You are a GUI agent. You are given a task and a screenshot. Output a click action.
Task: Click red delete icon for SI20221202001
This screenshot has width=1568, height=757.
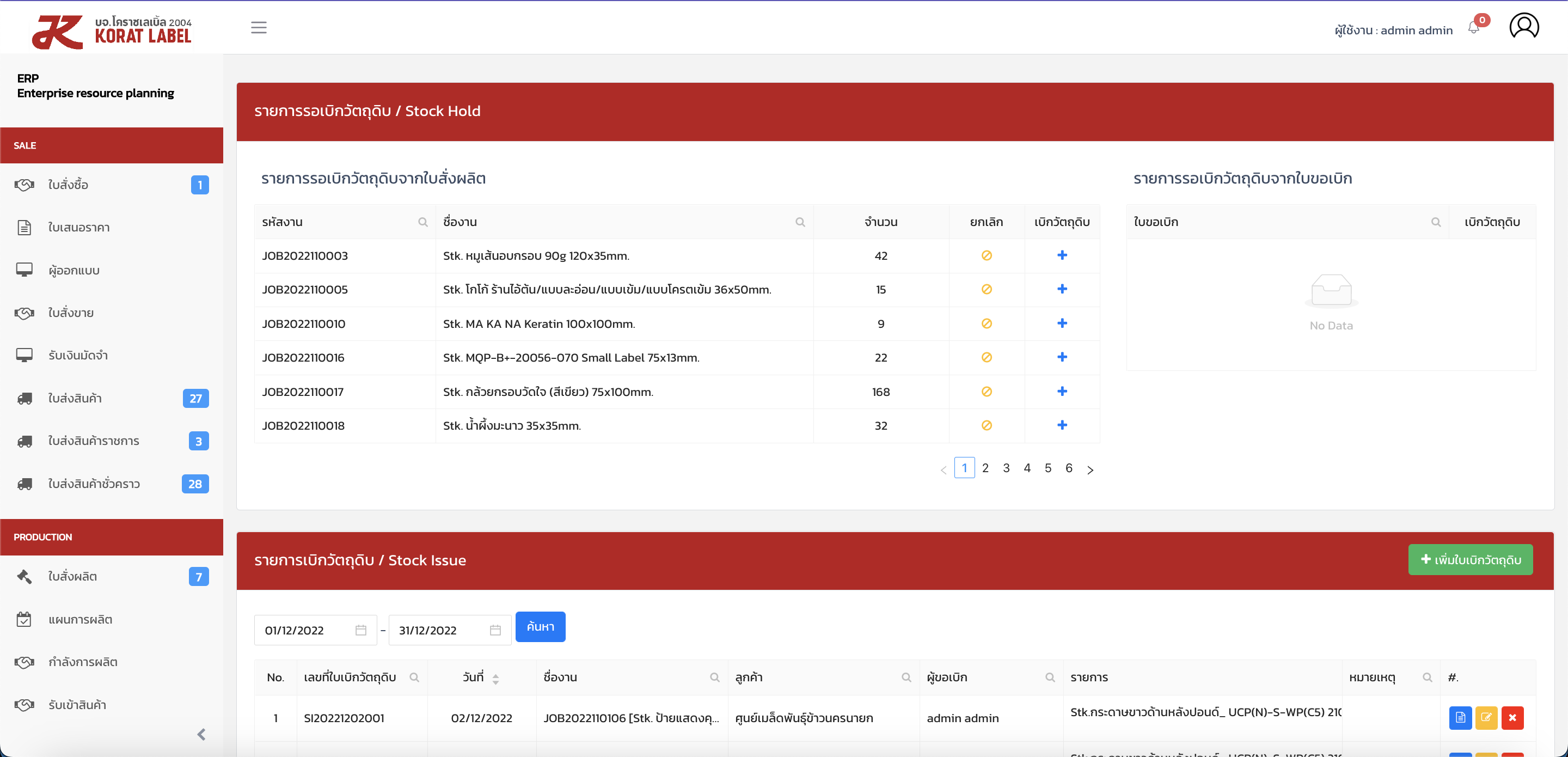(1512, 717)
